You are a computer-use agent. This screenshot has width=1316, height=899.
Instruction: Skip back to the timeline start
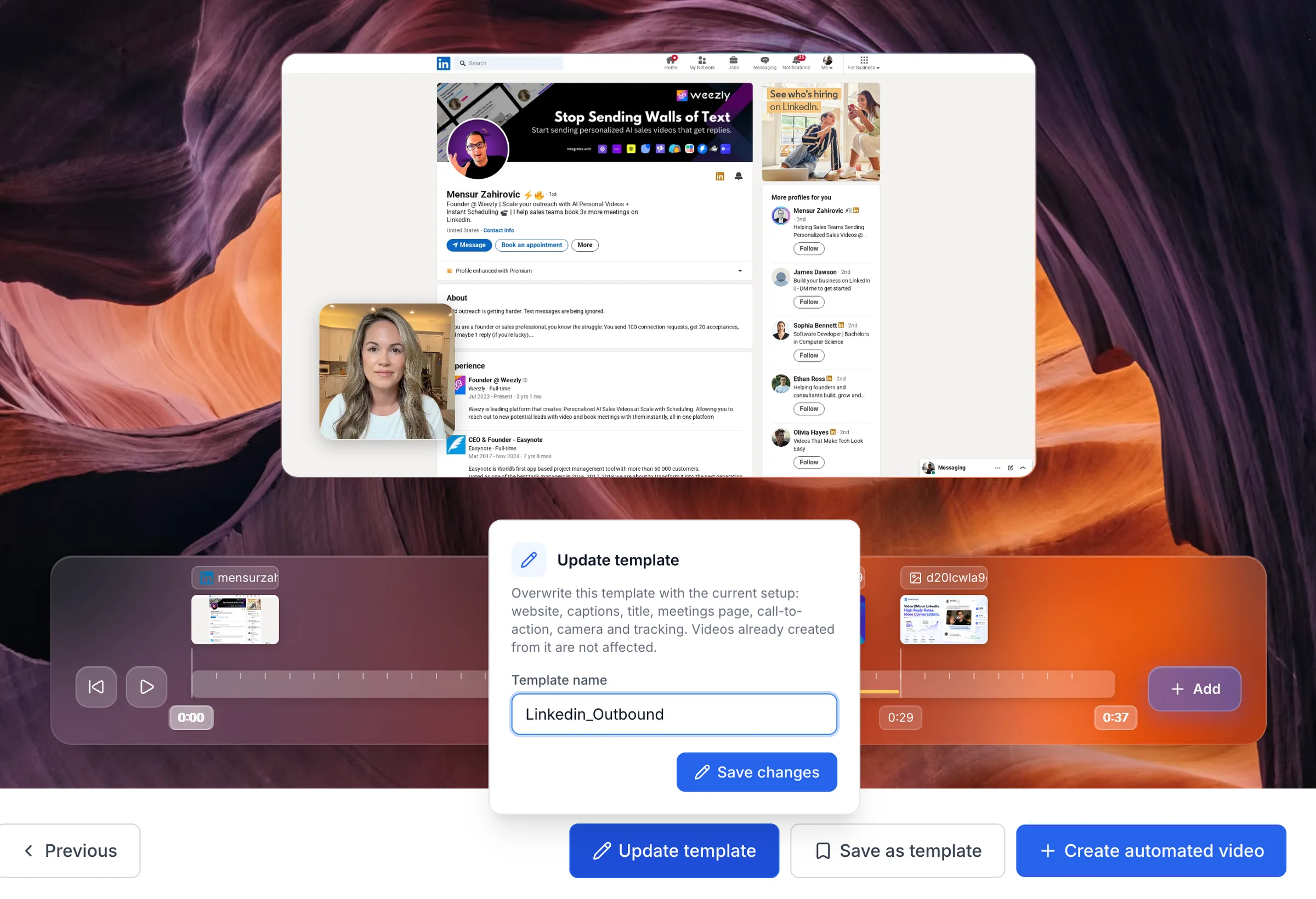[97, 687]
